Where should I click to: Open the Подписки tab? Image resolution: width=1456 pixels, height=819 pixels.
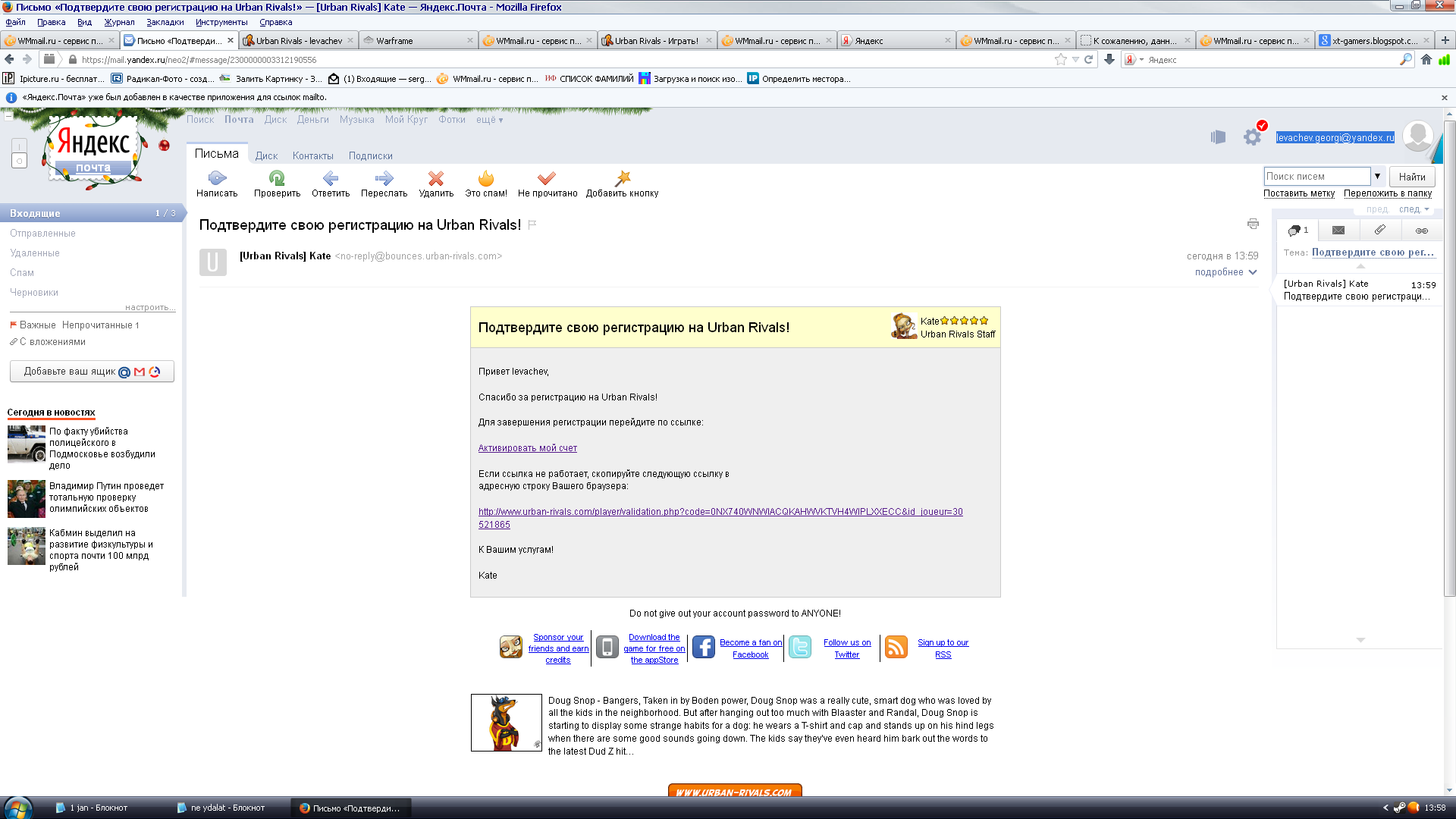[371, 156]
